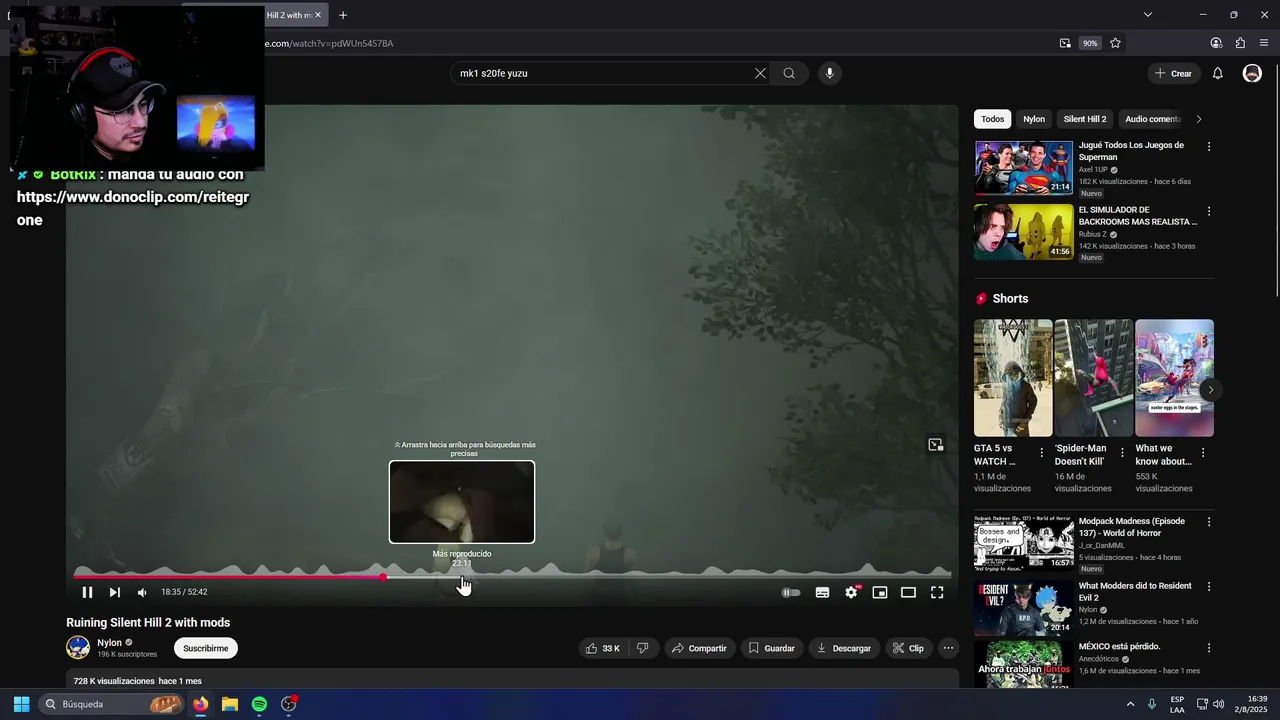Run search with the magnifier button
Image resolution: width=1280 pixels, height=720 pixels.
pyautogui.click(x=789, y=73)
